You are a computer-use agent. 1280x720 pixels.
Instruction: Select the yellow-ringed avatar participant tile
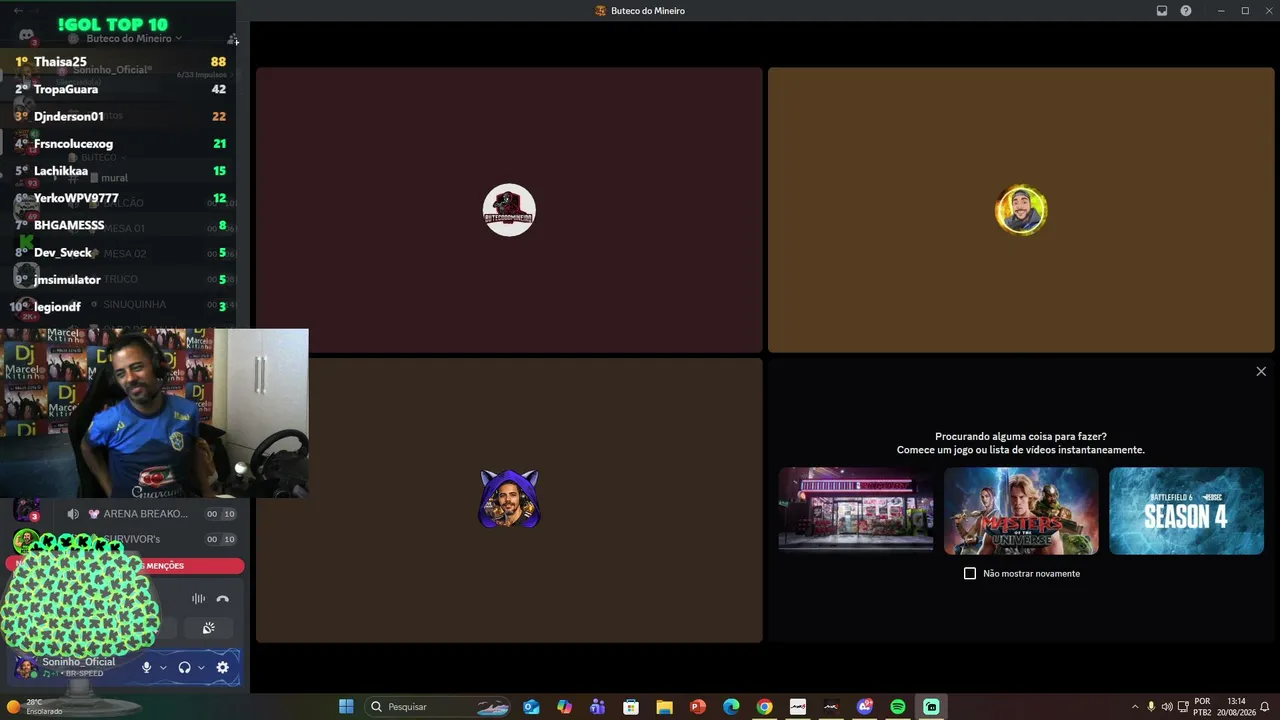(1021, 210)
